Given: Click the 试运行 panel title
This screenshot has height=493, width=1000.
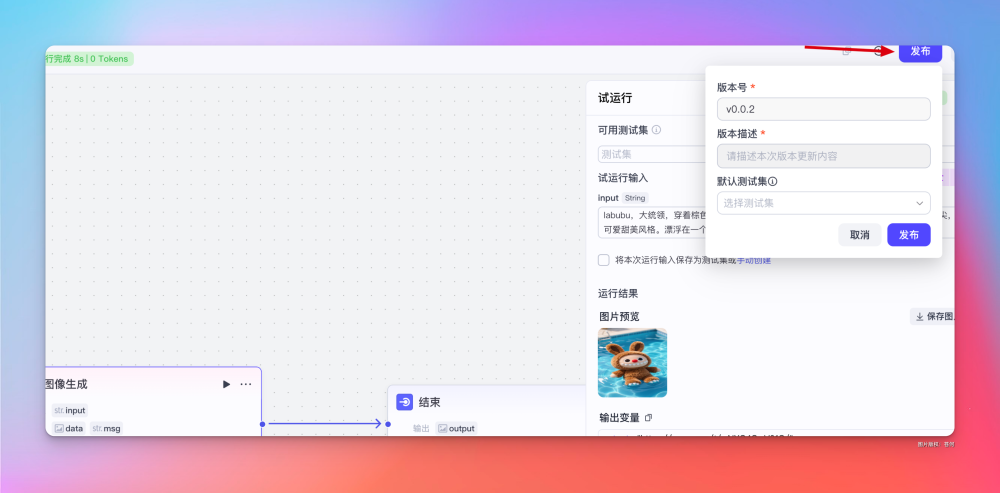Looking at the screenshot, I should pyautogui.click(x=615, y=98).
